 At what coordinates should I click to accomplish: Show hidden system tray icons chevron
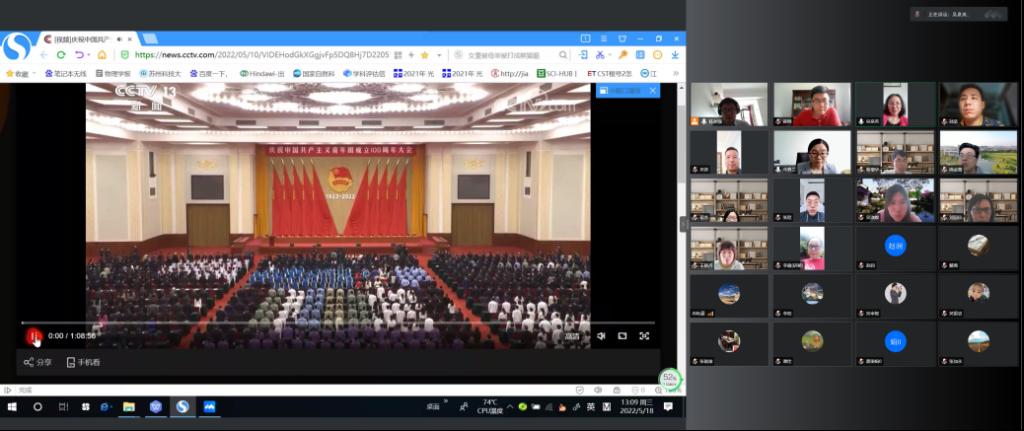point(510,407)
